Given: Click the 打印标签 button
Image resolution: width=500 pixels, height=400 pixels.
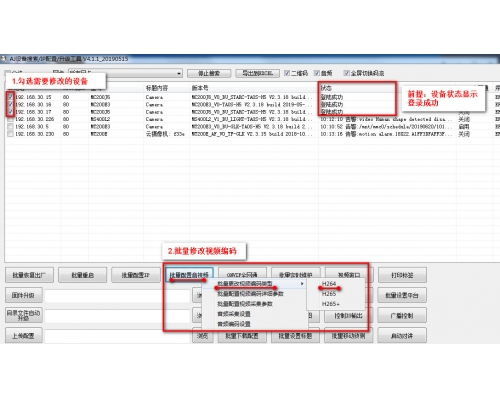Looking at the screenshot, I should [402, 275].
